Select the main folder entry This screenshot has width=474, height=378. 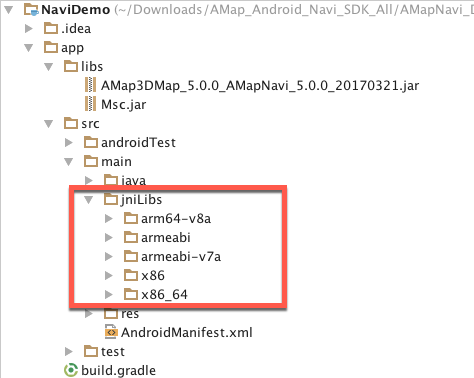(x=108, y=161)
